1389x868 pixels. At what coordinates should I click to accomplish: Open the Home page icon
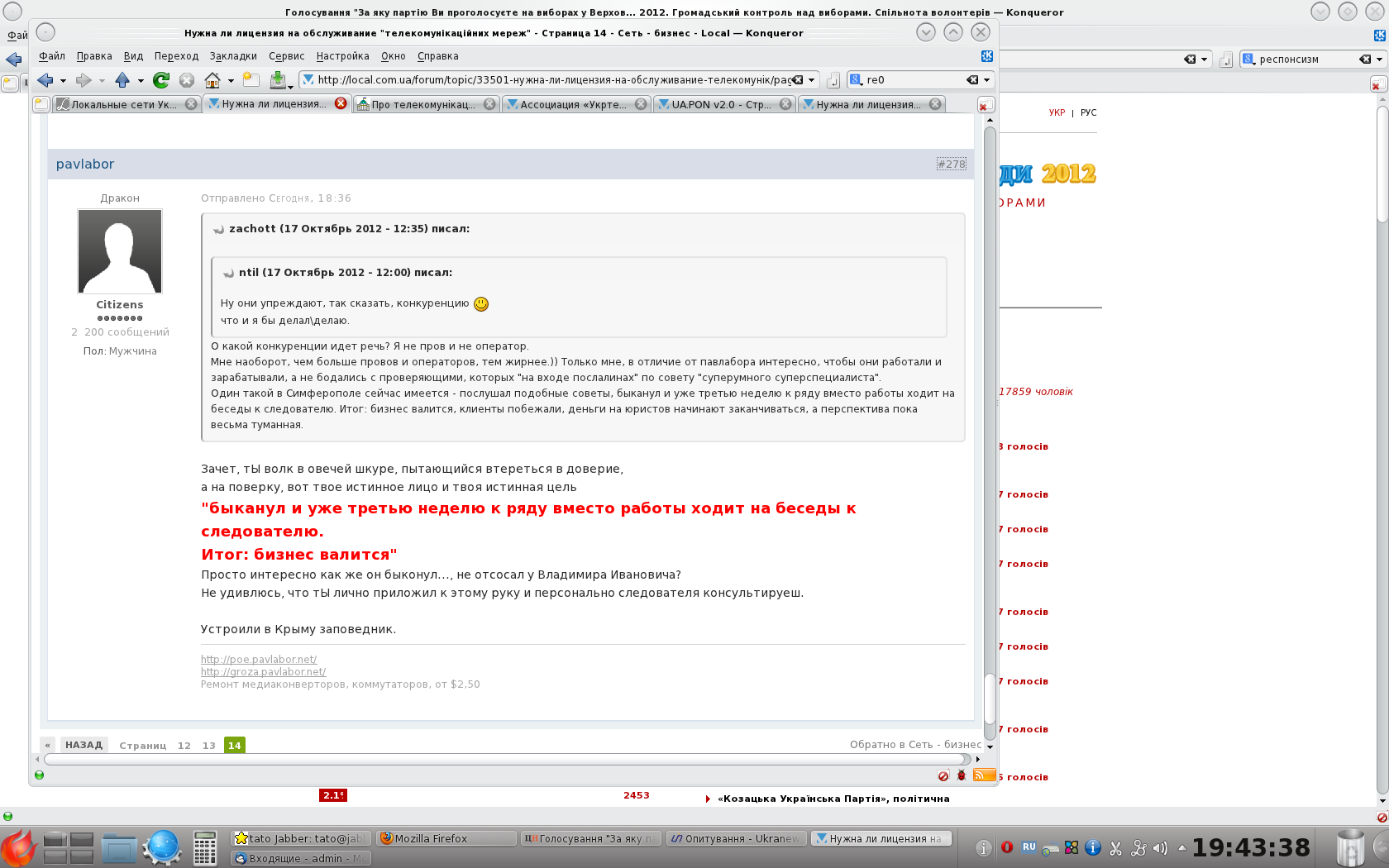(x=212, y=80)
